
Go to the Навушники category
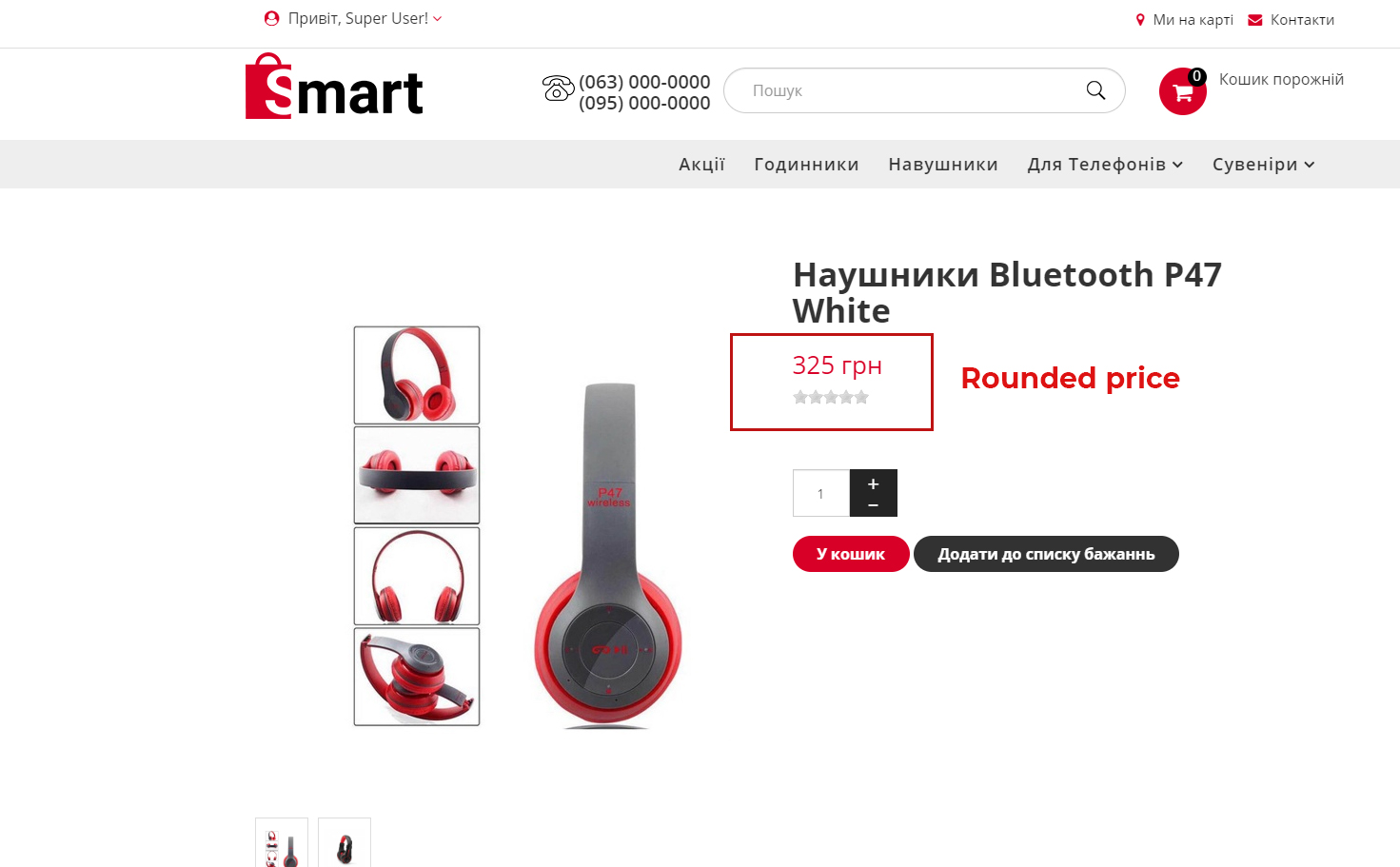(x=943, y=165)
